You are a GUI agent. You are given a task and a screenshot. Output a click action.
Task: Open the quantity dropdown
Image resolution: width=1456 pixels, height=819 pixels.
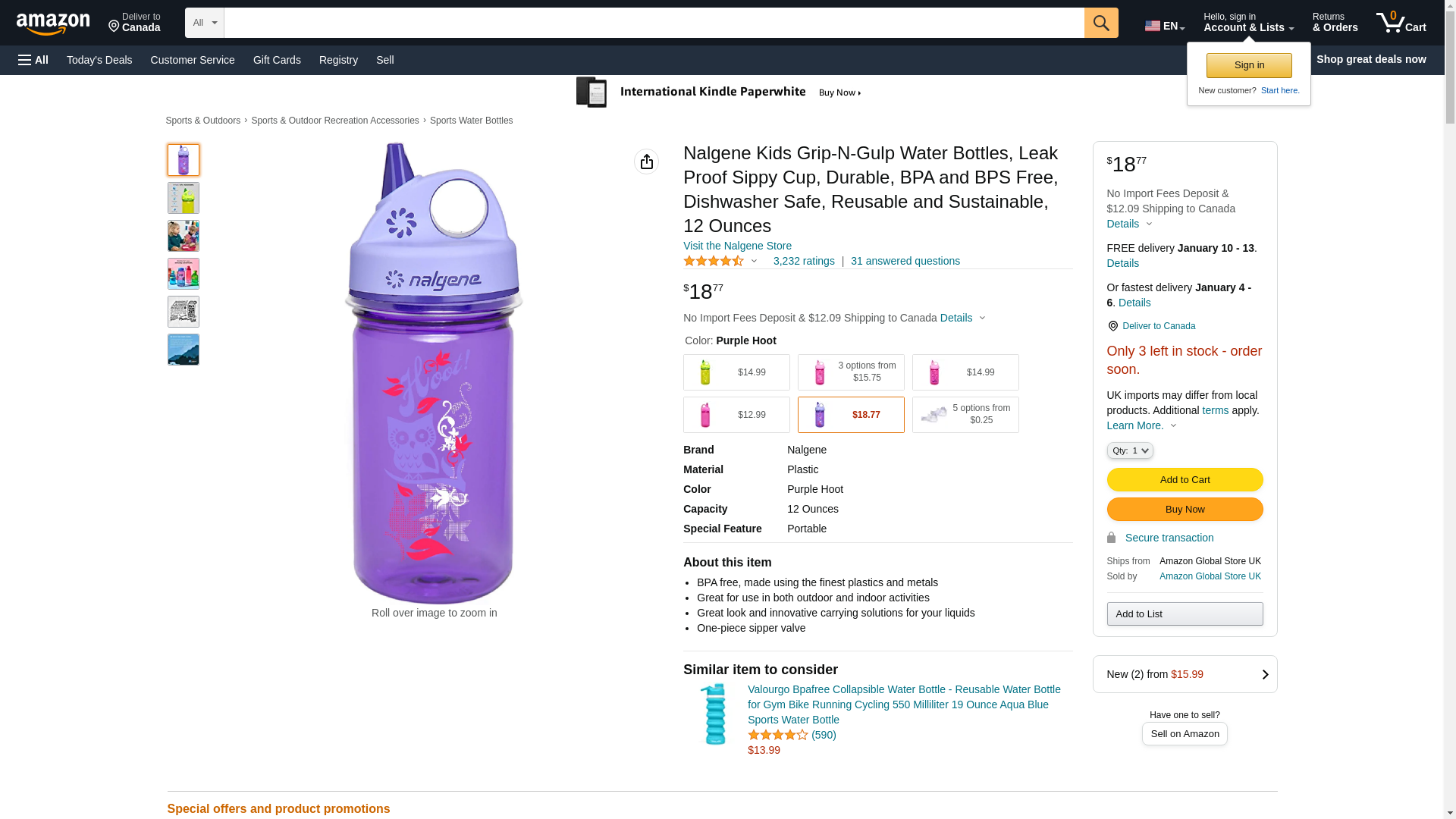tap(1129, 450)
